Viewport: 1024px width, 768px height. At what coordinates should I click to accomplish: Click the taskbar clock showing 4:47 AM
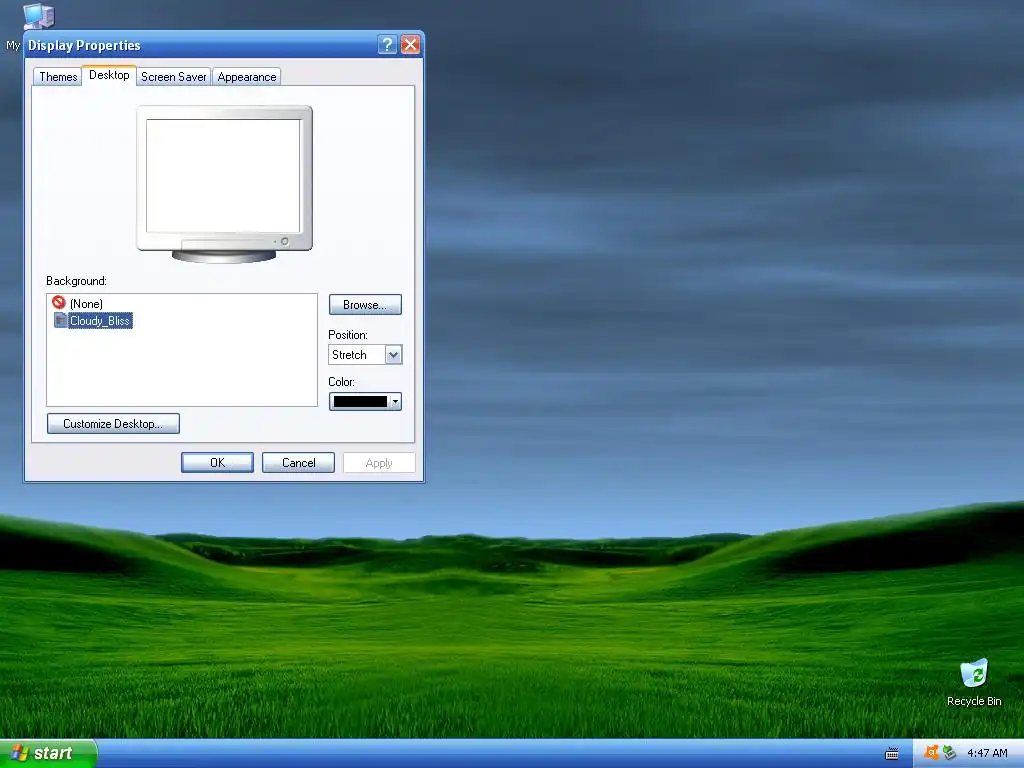point(987,753)
